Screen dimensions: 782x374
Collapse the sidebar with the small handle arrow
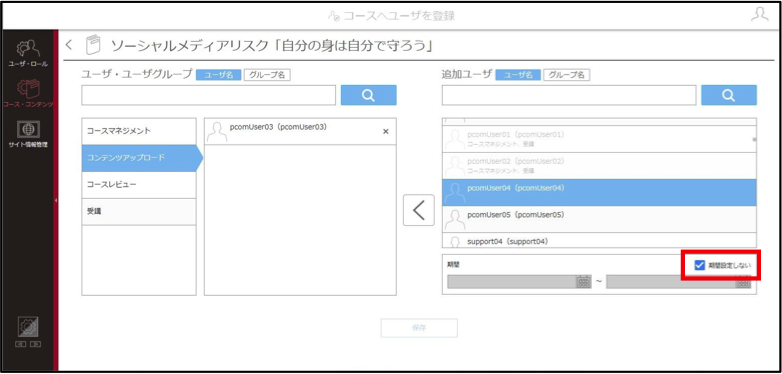point(56,200)
